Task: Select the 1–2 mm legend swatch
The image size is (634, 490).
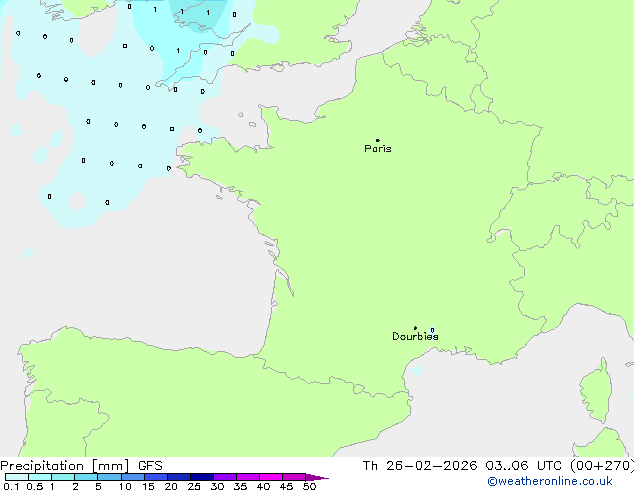Action: [63, 477]
